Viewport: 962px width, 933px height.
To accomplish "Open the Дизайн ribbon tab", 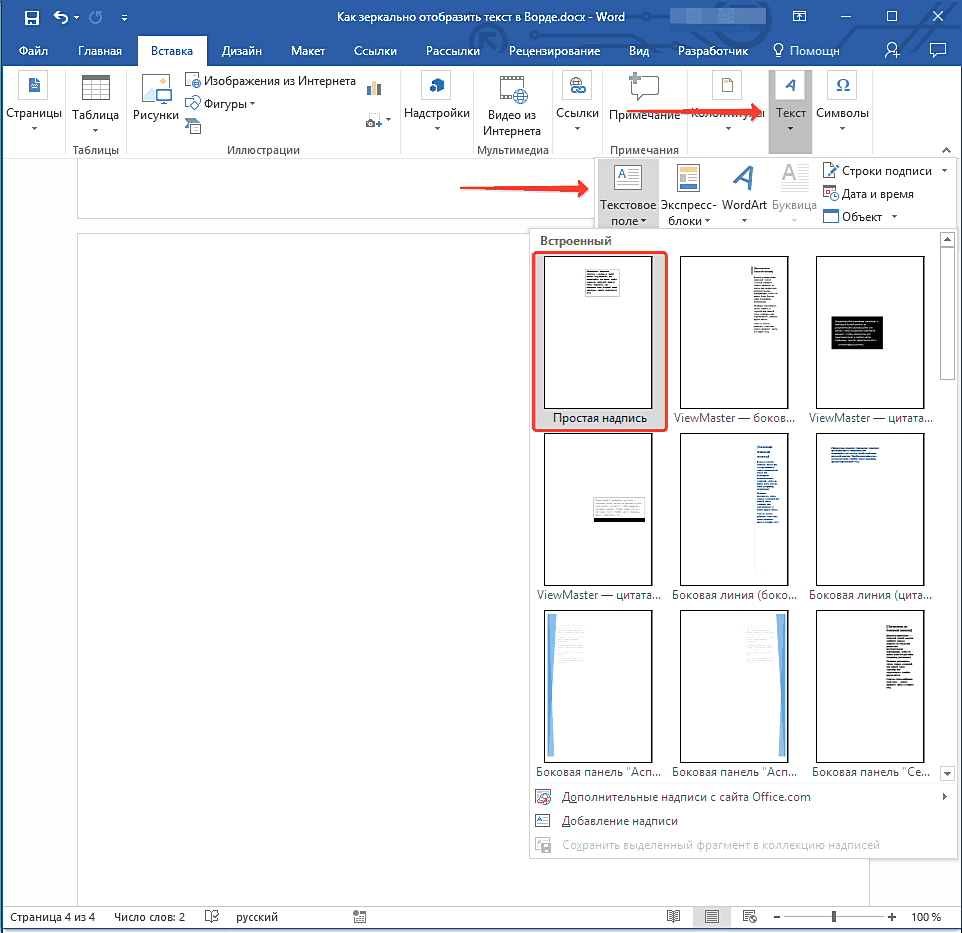I will pyautogui.click(x=243, y=51).
